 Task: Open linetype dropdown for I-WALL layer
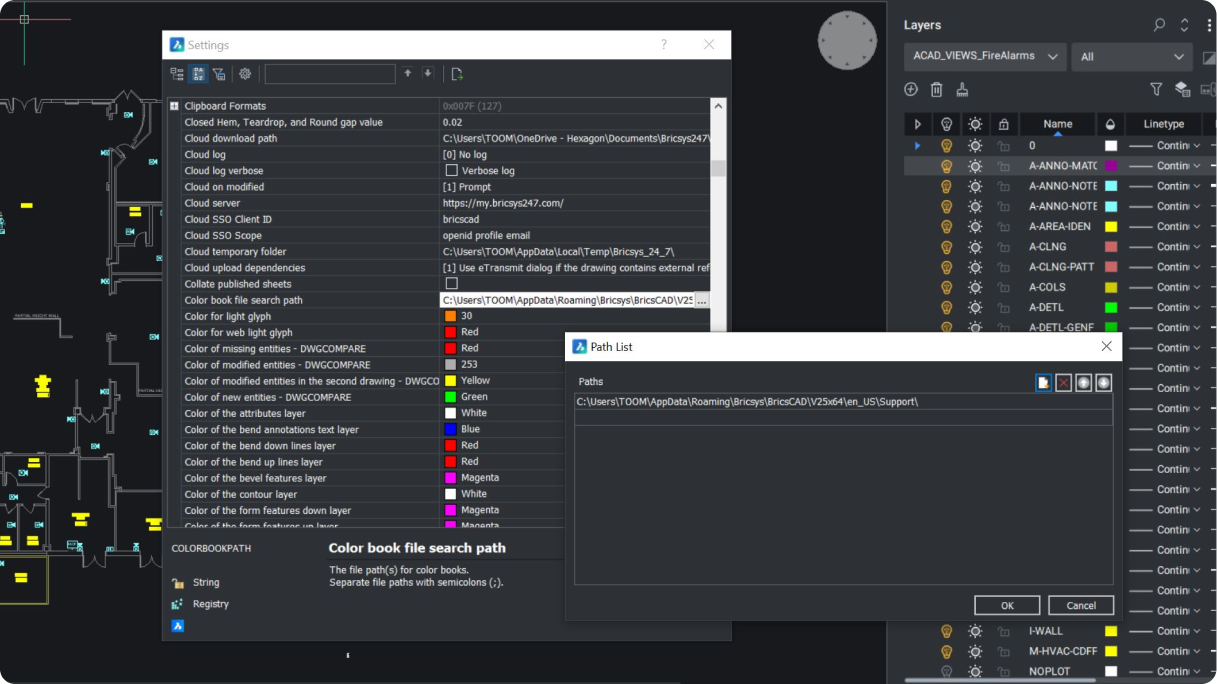point(1197,631)
